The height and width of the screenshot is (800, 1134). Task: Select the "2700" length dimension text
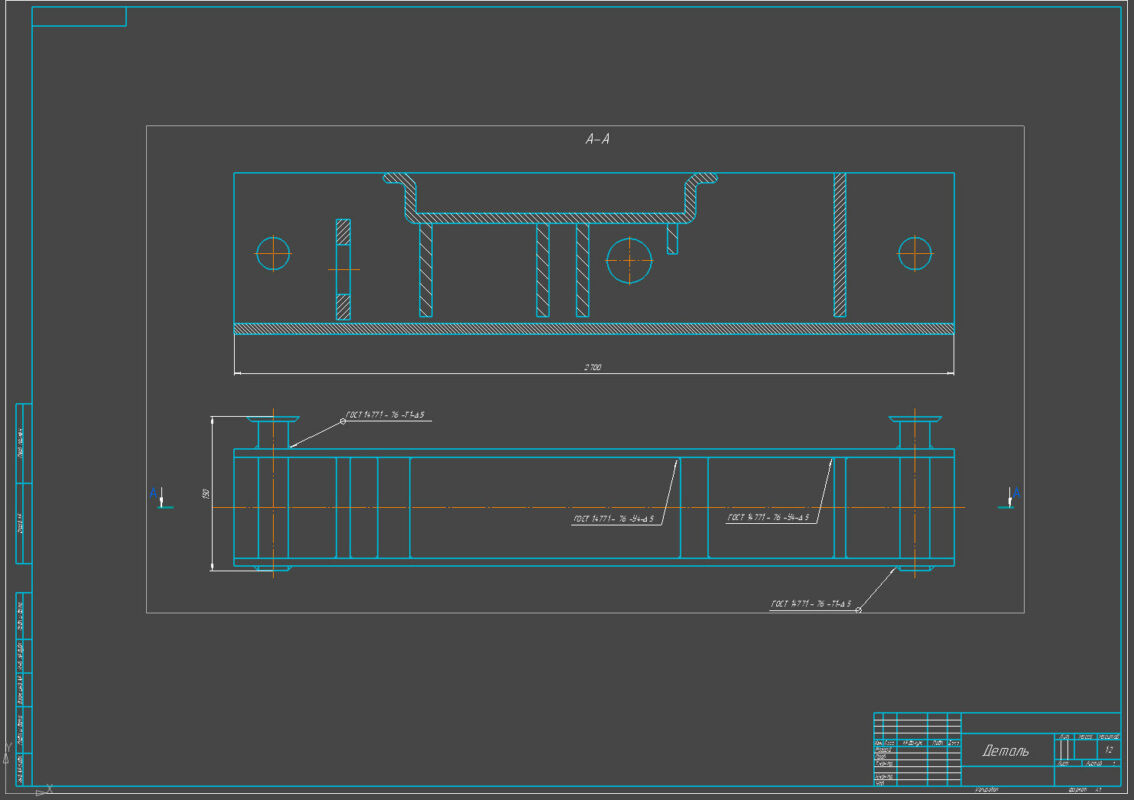click(592, 367)
